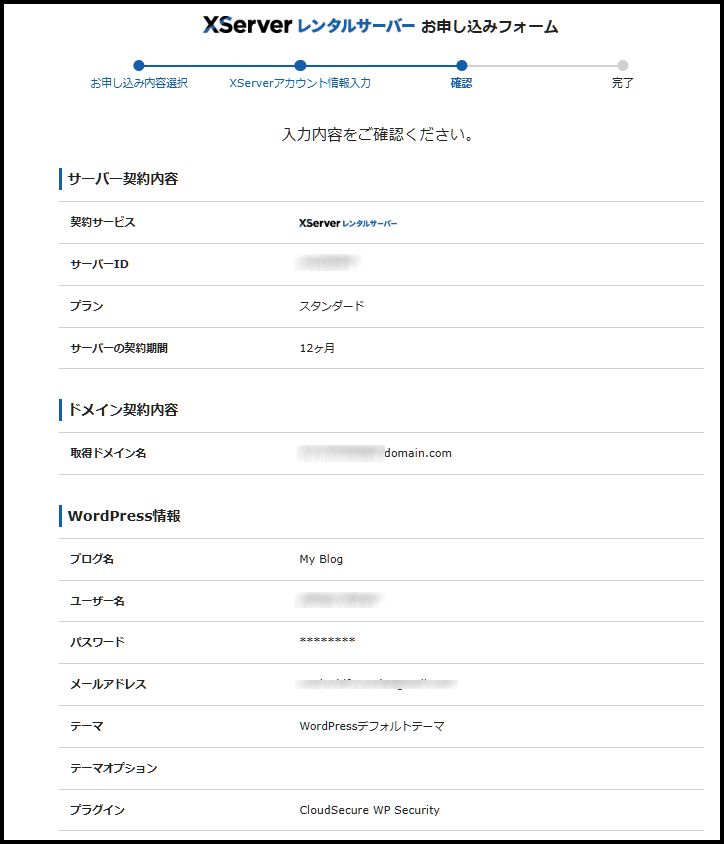This screenshot has height=844, width=724.
Task: Select the XServerアカウント情報入力 step label
Action: 300,83
